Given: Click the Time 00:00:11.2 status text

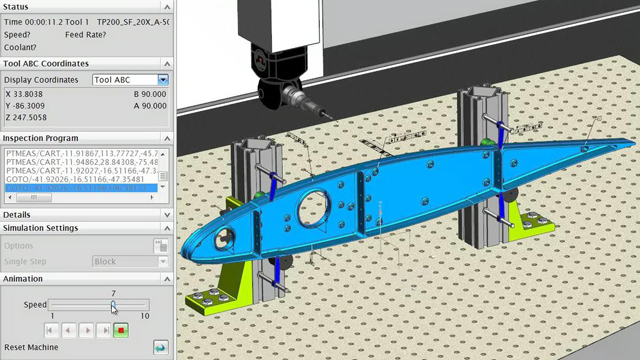Looking at the screenshot, I should point(33,22).
